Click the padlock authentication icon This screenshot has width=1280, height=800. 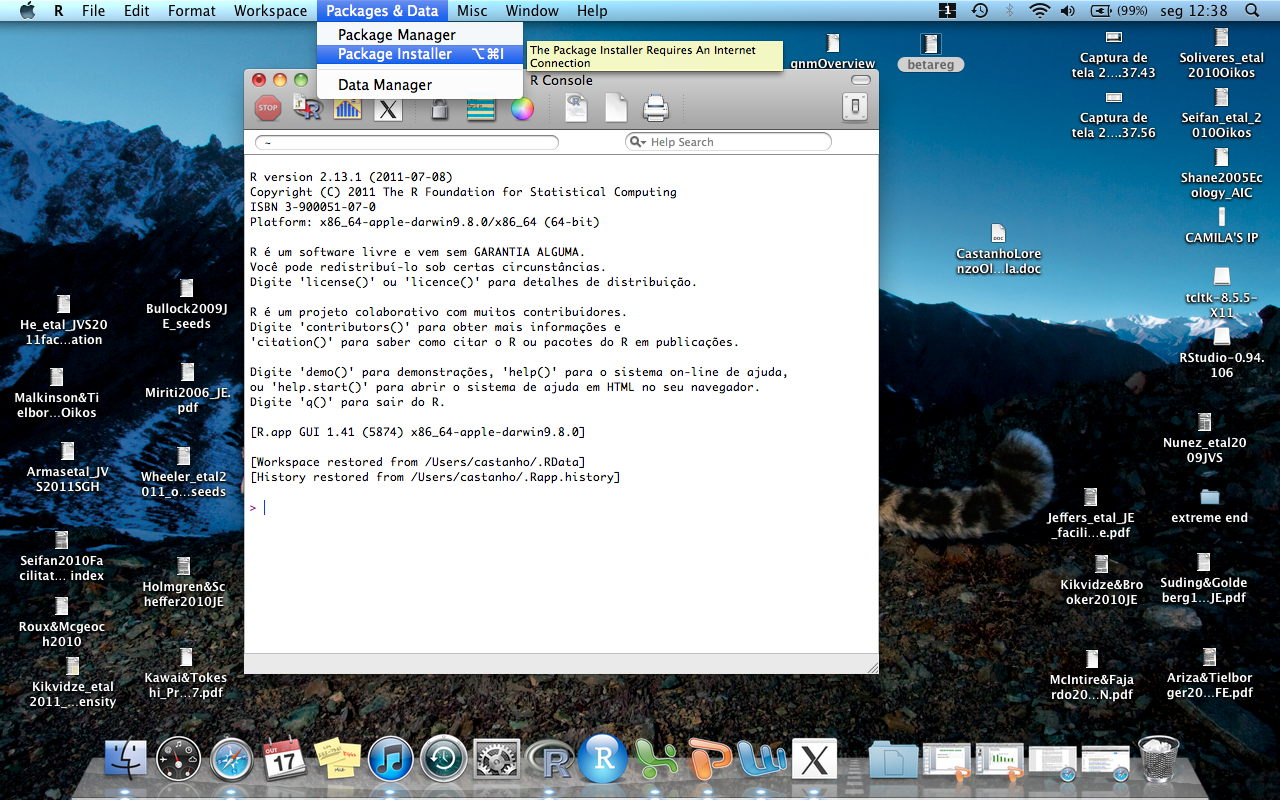(439, 108)
